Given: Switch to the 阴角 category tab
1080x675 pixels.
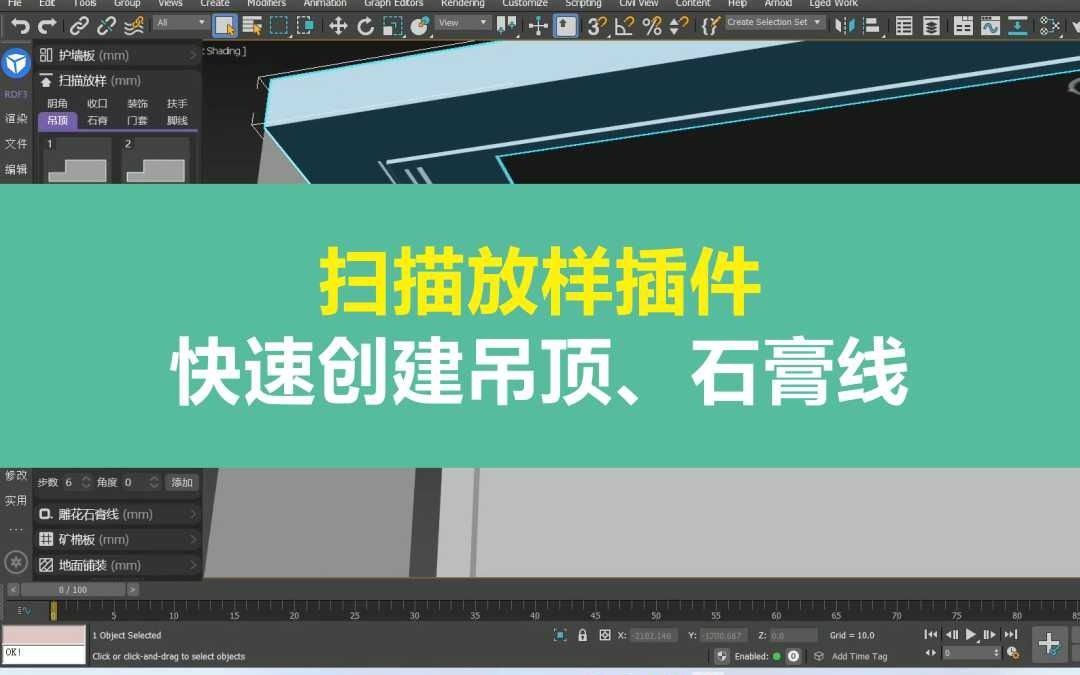Looking at the screenshot, I should coord(57,103).
